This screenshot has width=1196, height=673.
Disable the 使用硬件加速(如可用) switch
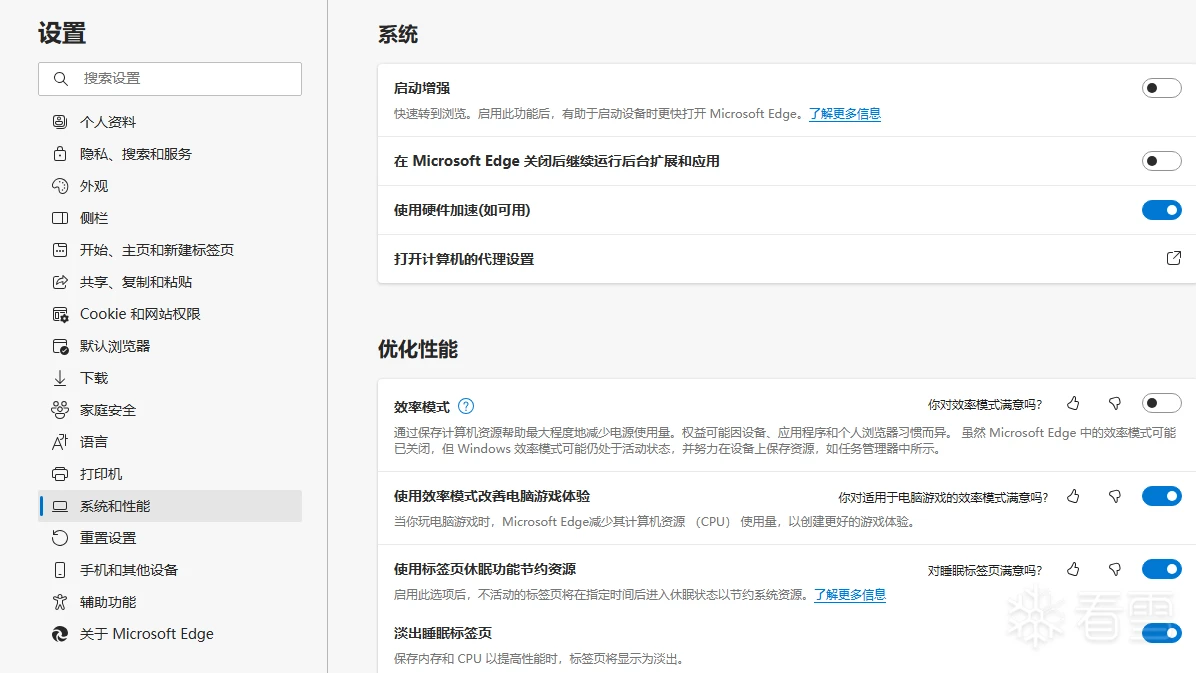[1162, 210]
